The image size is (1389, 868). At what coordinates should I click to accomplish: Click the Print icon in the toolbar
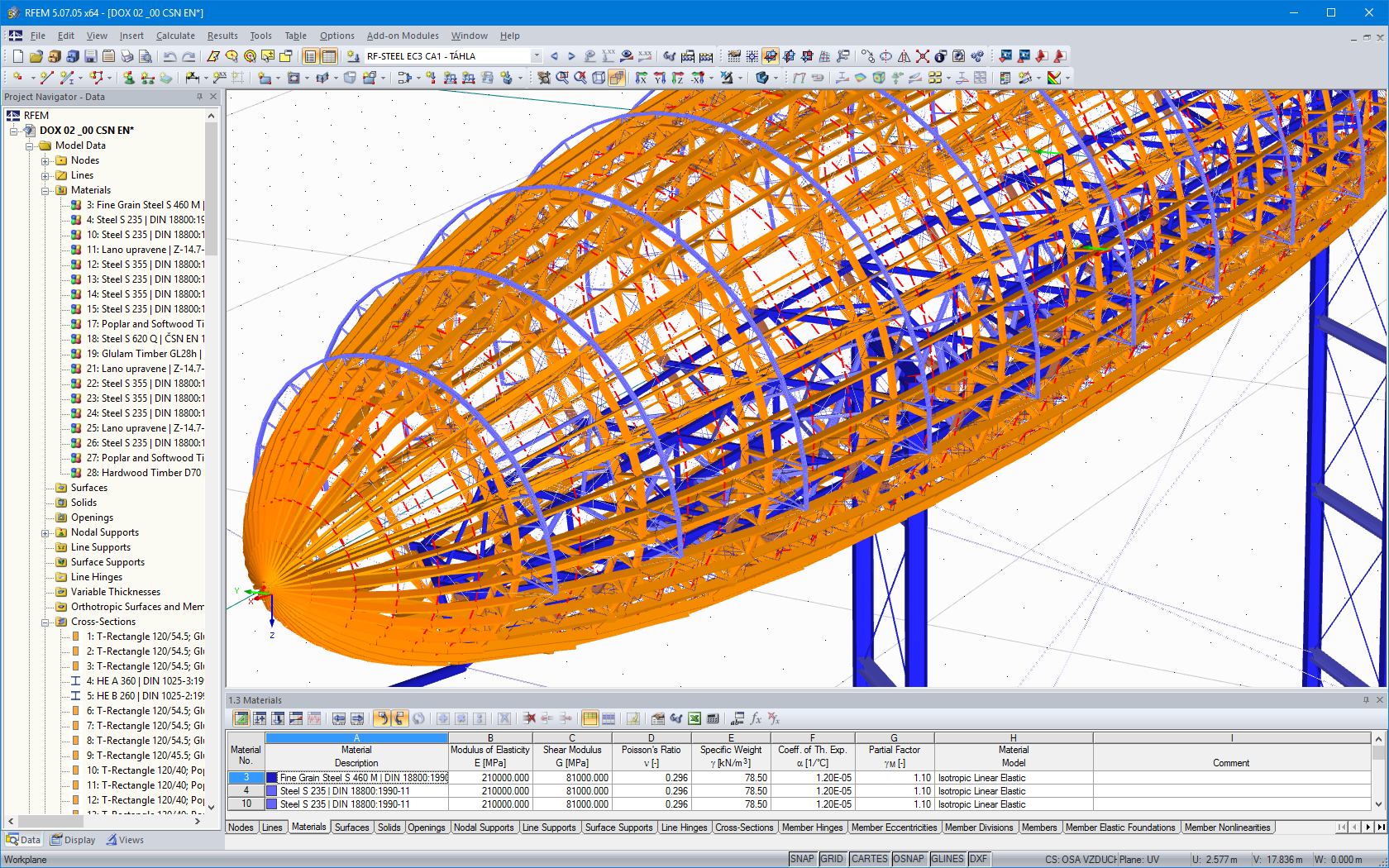tap(126, 56)
